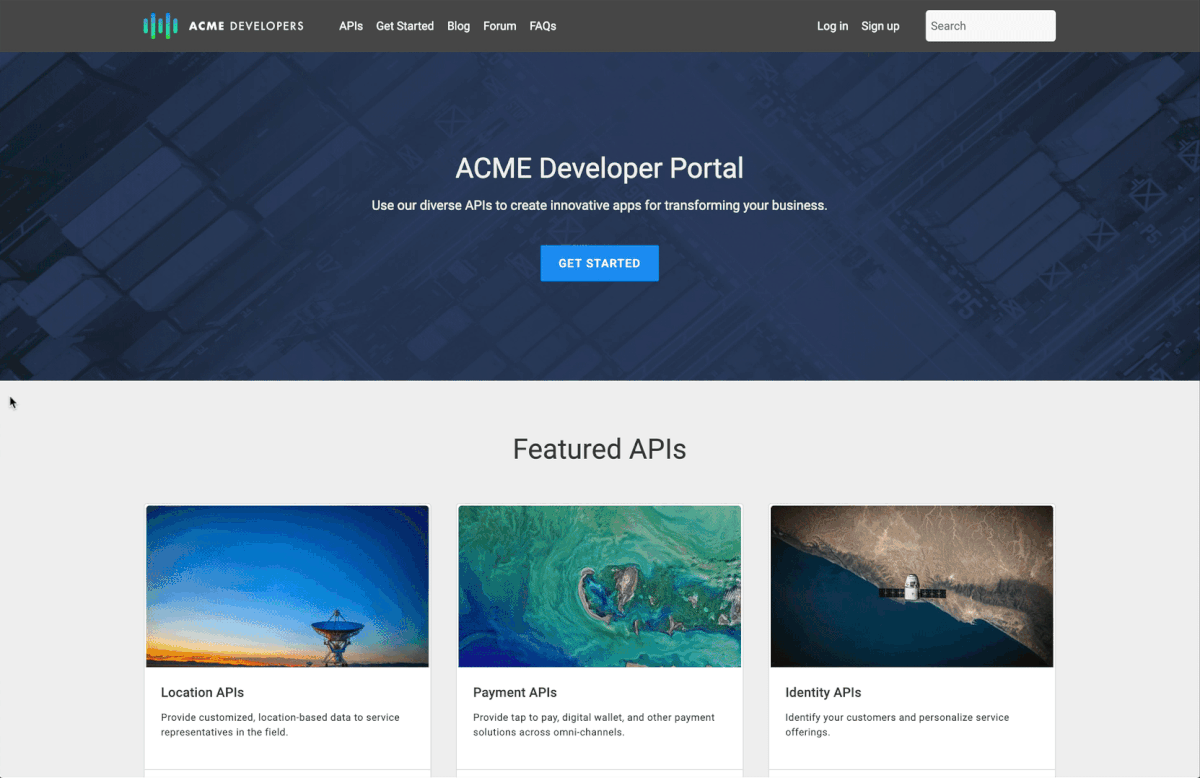Select the Identity APIs card title
The width and height of the screenshot is (1200, 778).
[823, 692]
